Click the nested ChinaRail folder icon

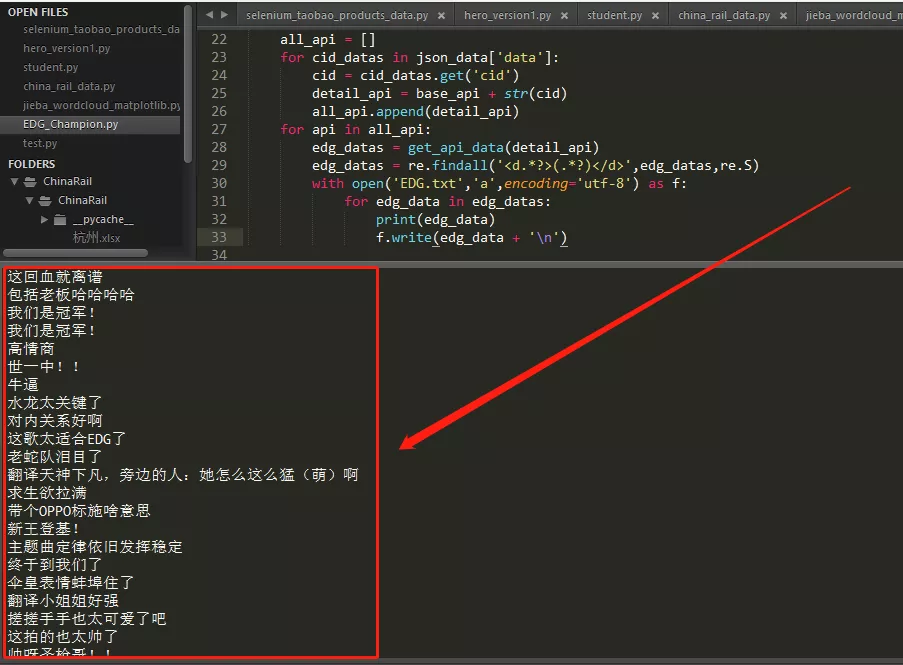45,201
